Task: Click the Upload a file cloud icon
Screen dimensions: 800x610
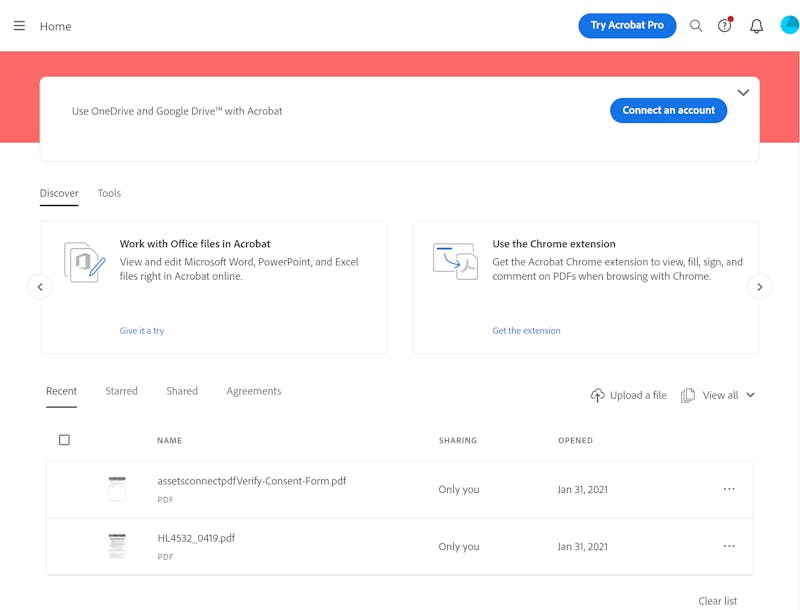Action: click(x=597, y=395)
